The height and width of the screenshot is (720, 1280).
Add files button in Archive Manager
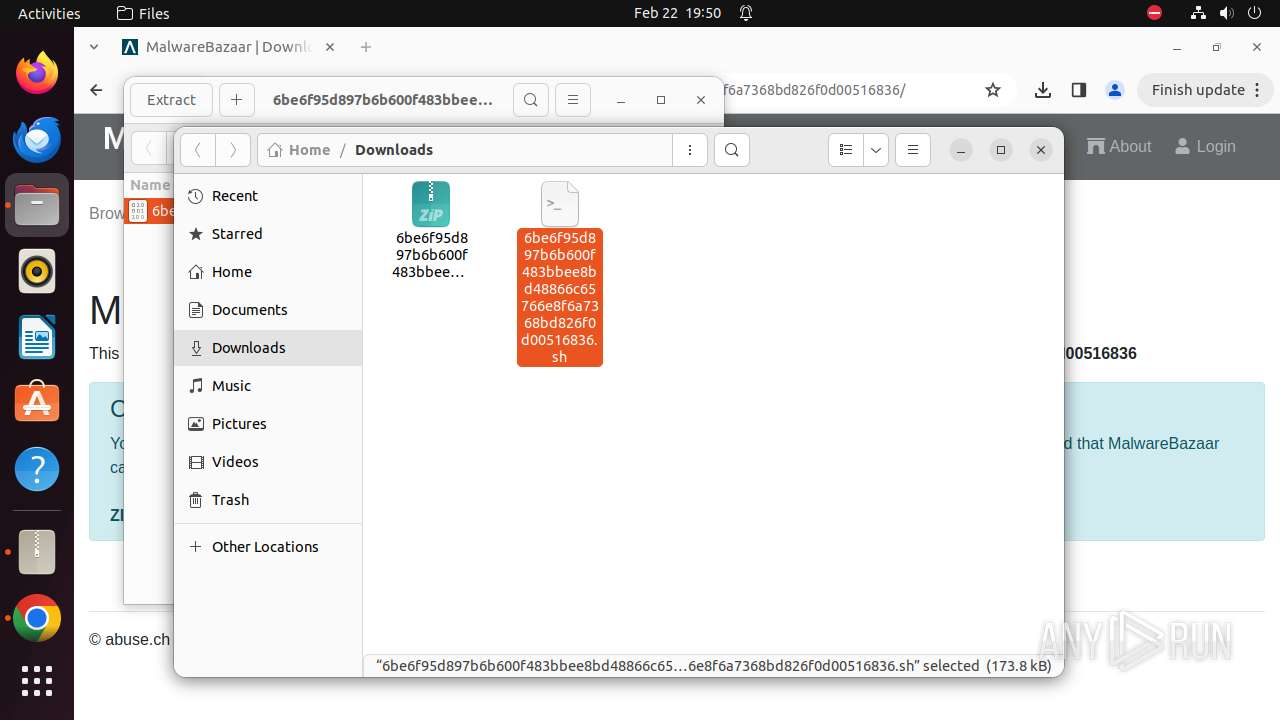click(x=236, y=100)
